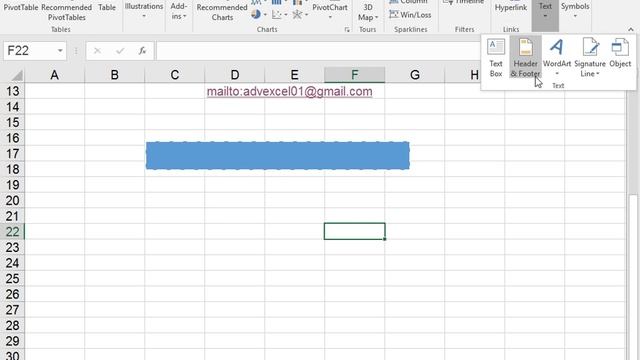
Task: Select the active cell F22
Action: point(354,231)
